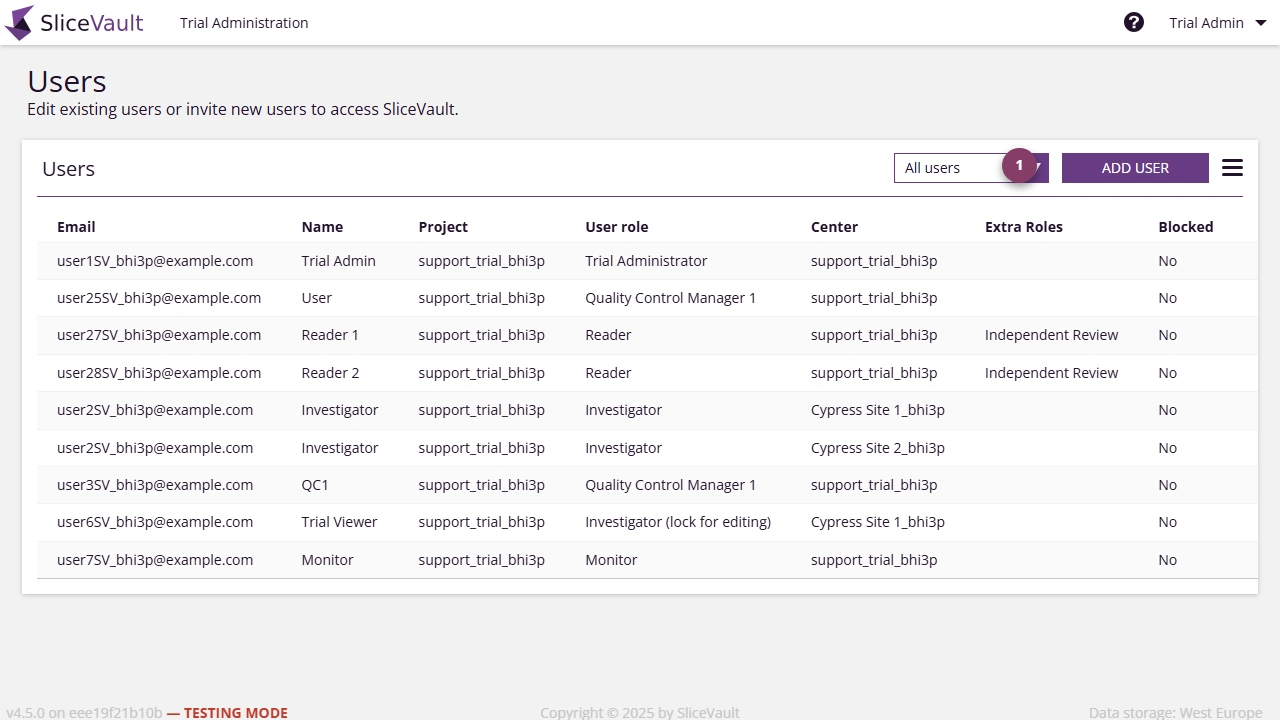Sort by the Project column header

443,227
